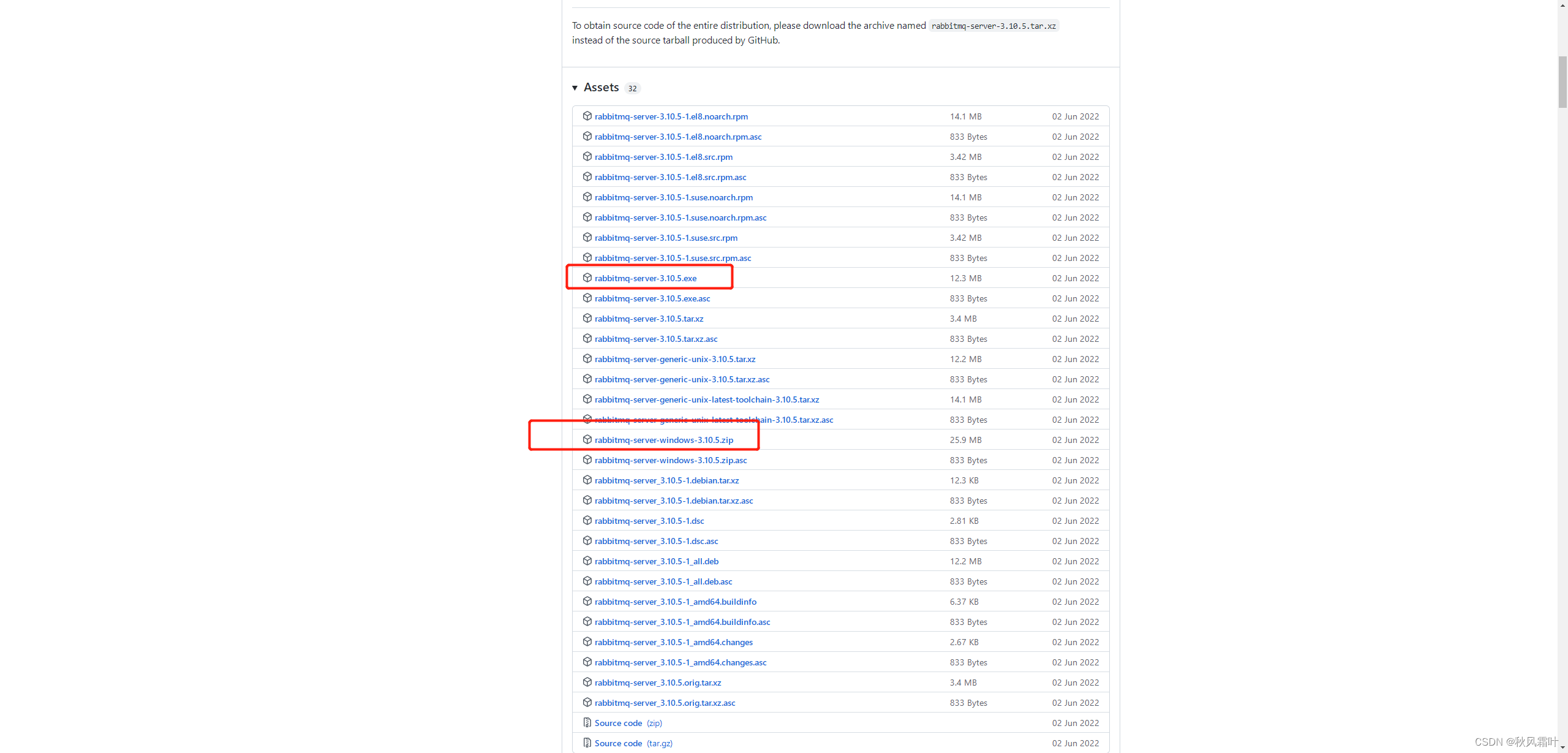
Task: Open rabbitmq-server-generic-unix-3.10.5.tar.xz link
Action: (x=674, y=359)
